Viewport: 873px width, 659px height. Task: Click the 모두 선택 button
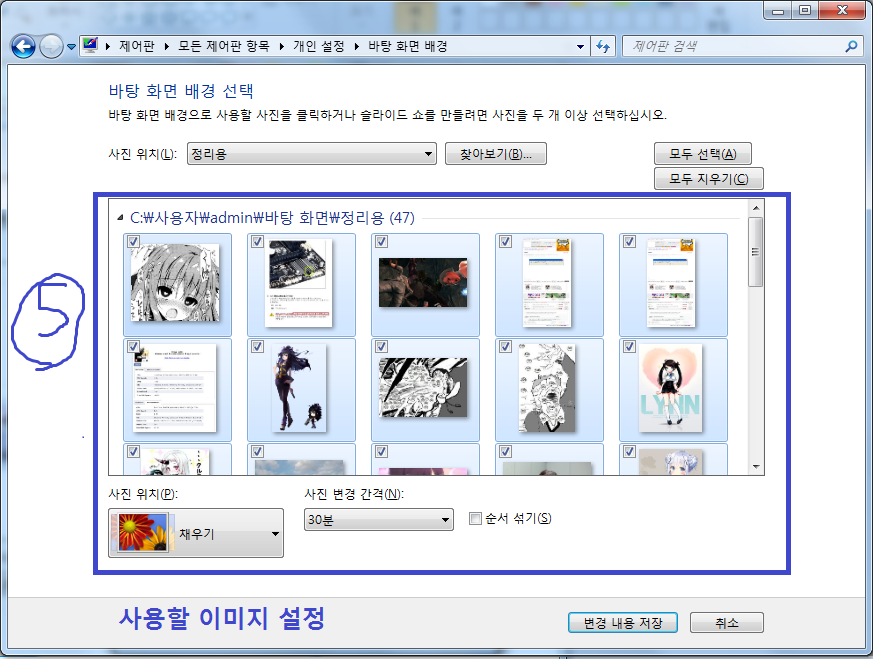[x=702, y=154]
